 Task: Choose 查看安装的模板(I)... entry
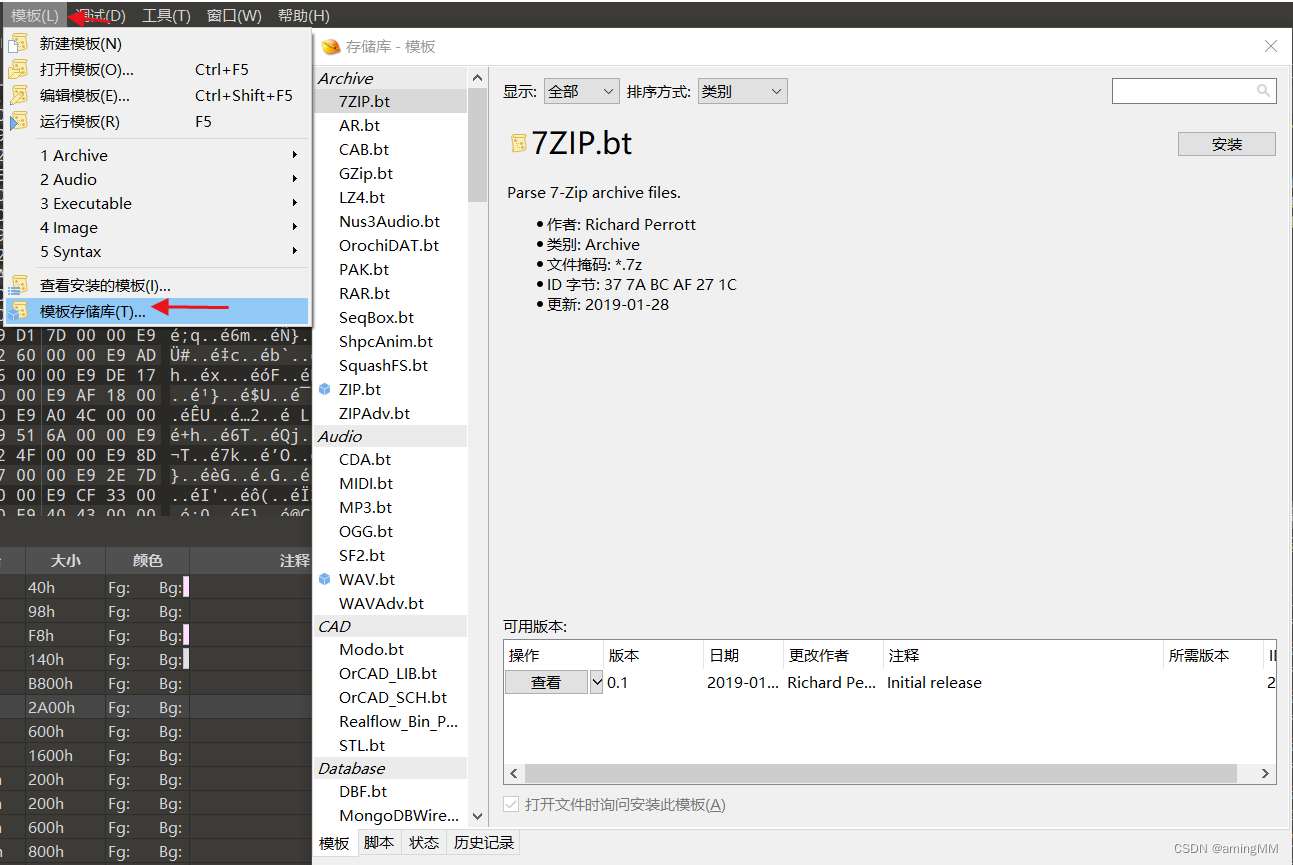coord(158,285)
